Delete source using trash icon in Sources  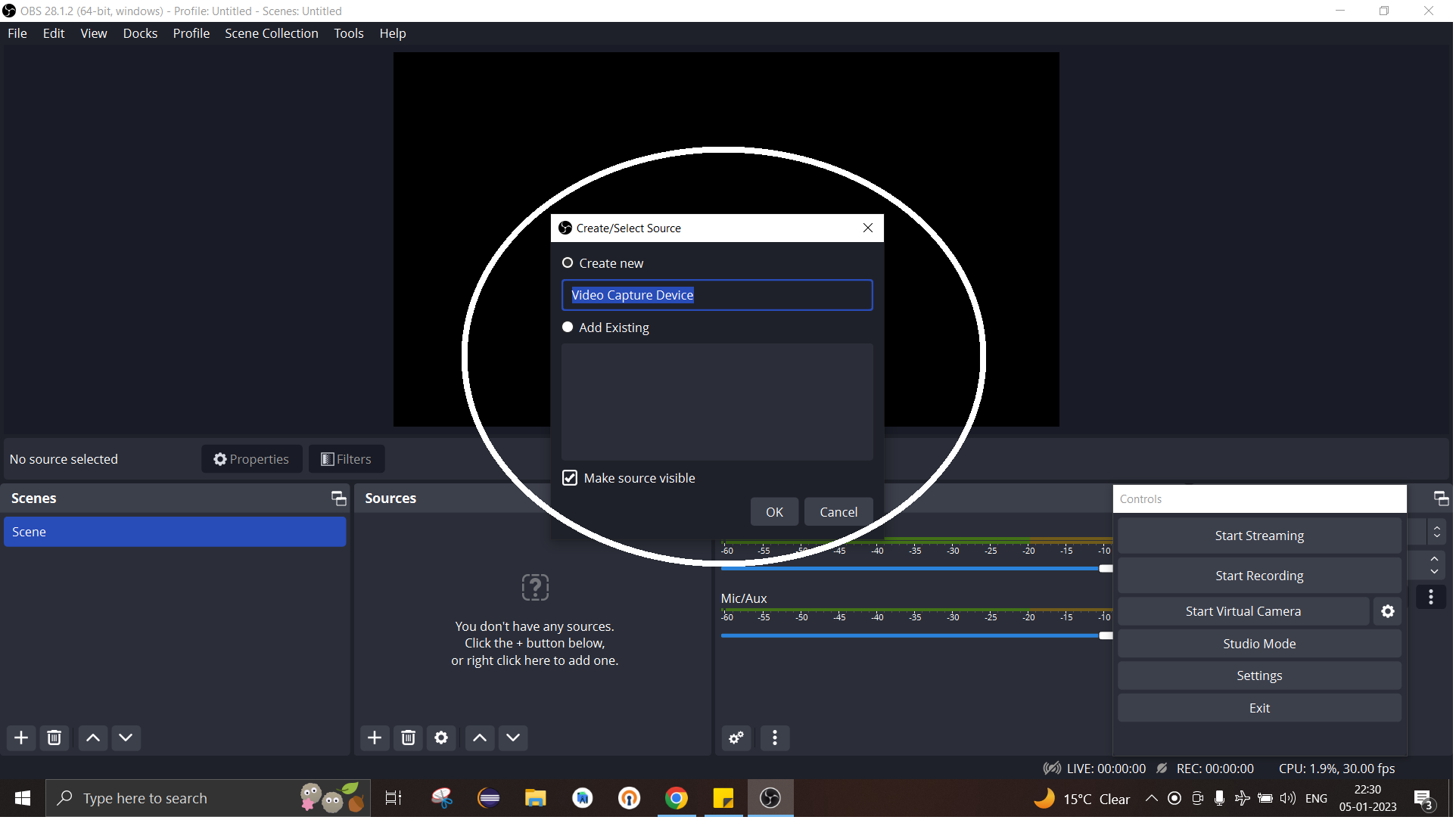pos(409,738)
